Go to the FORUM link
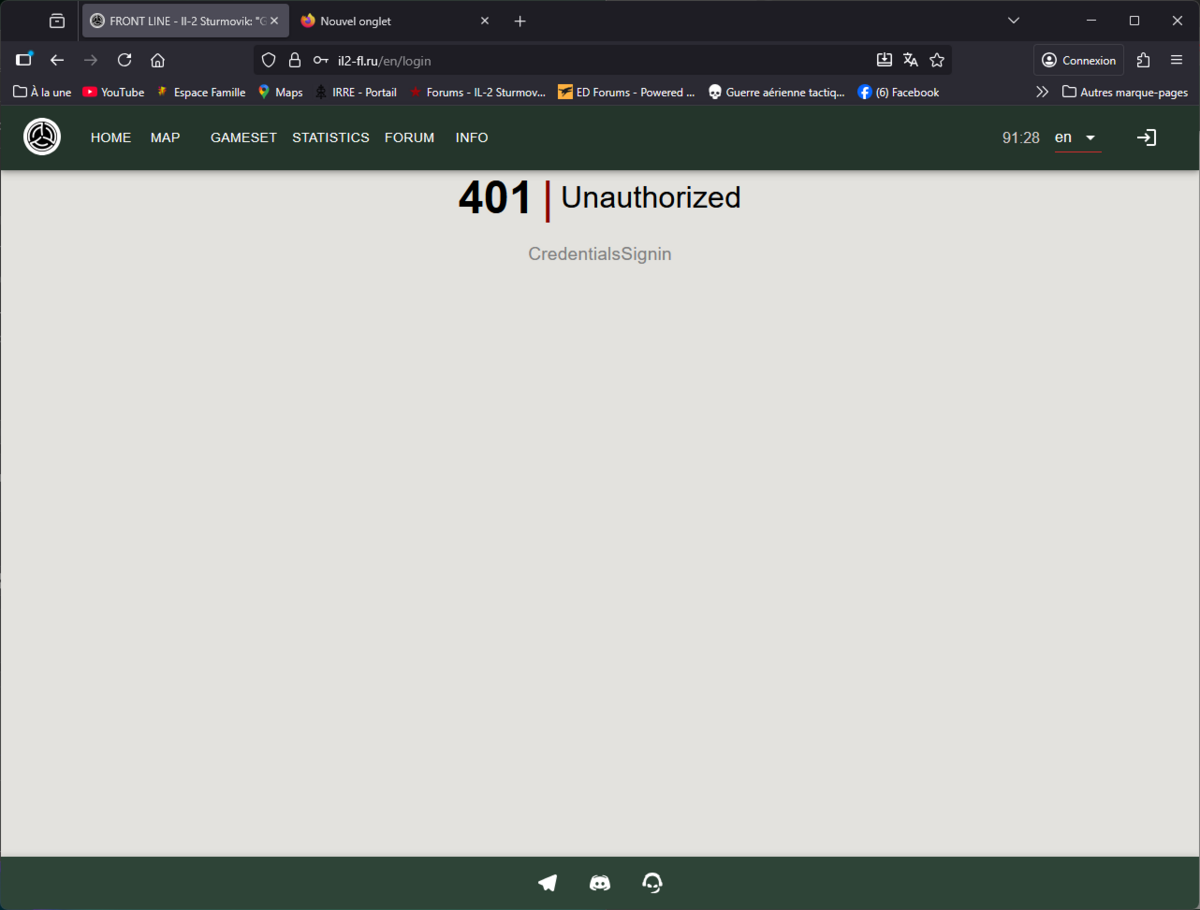Viewport: 1200px width, 910px height. [x=409, y=138]
